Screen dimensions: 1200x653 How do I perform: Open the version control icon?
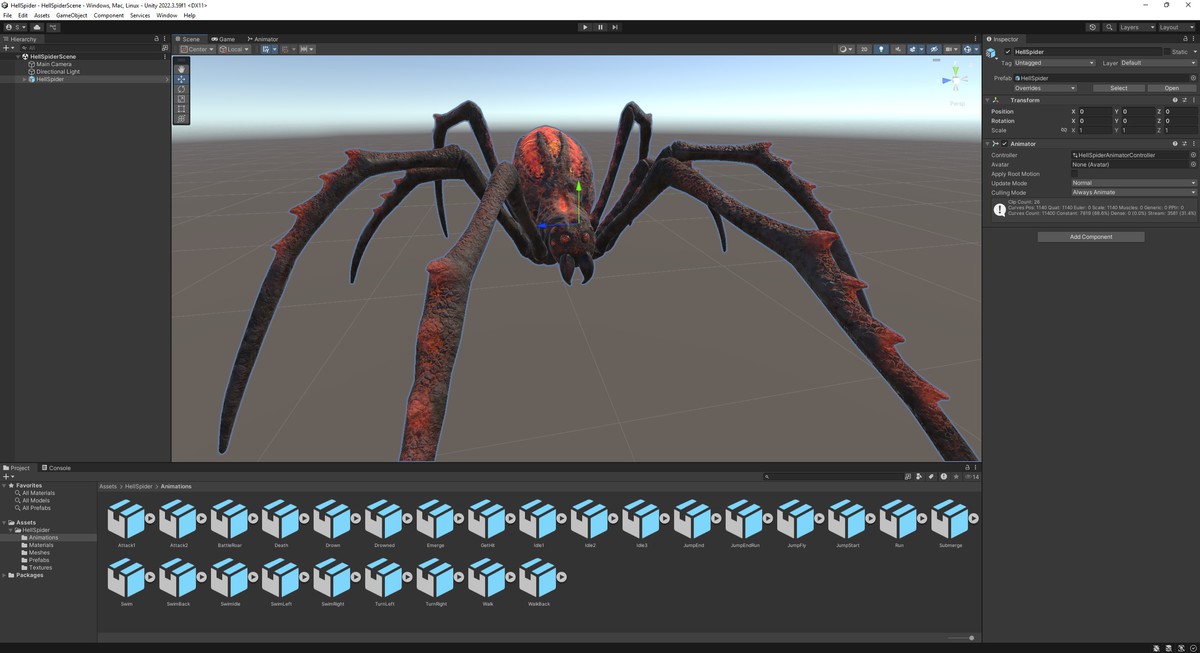(x=53, y=27)
